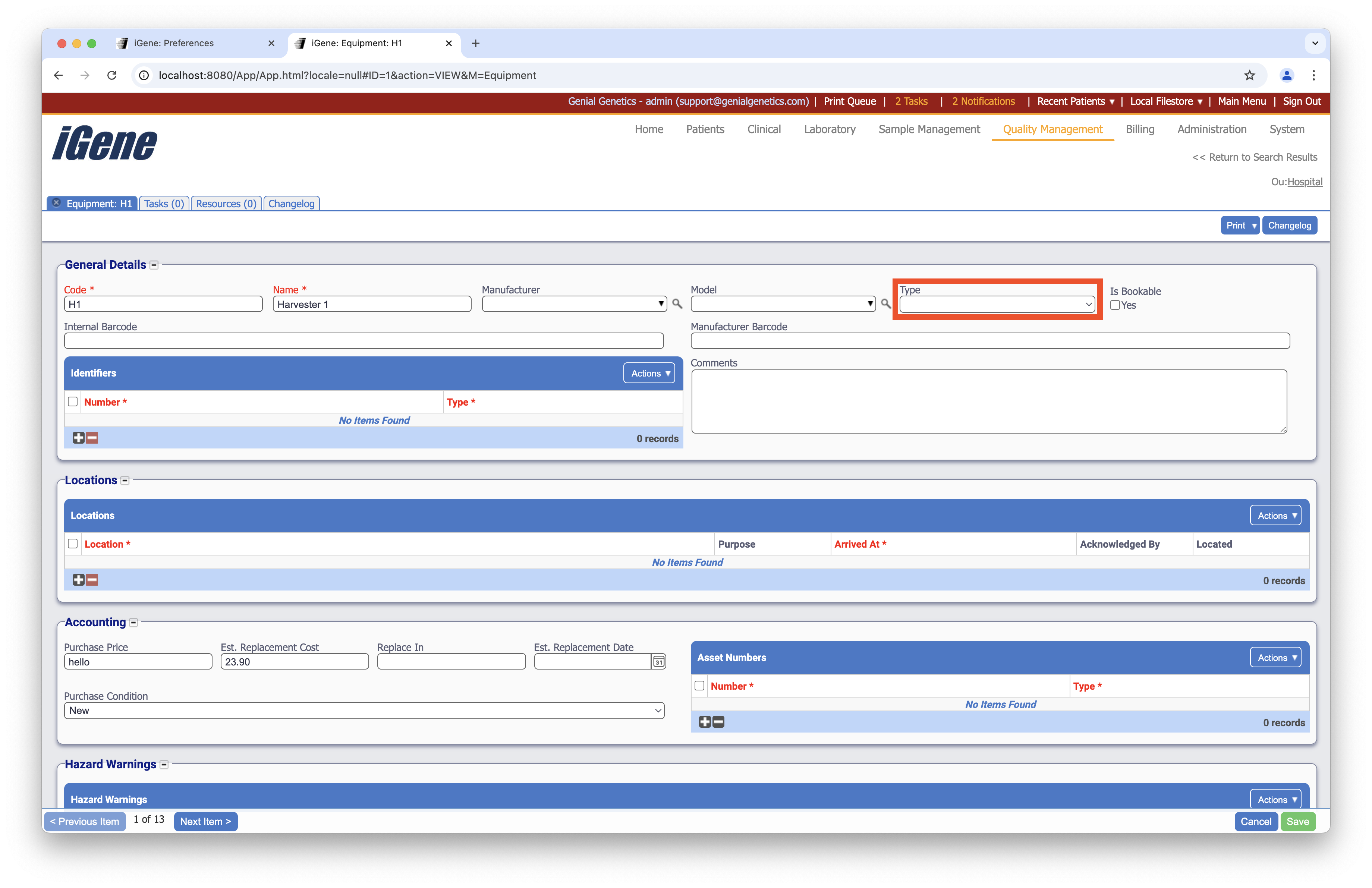Open the Purchase Condition dropdown

click(x=364, y=711)
